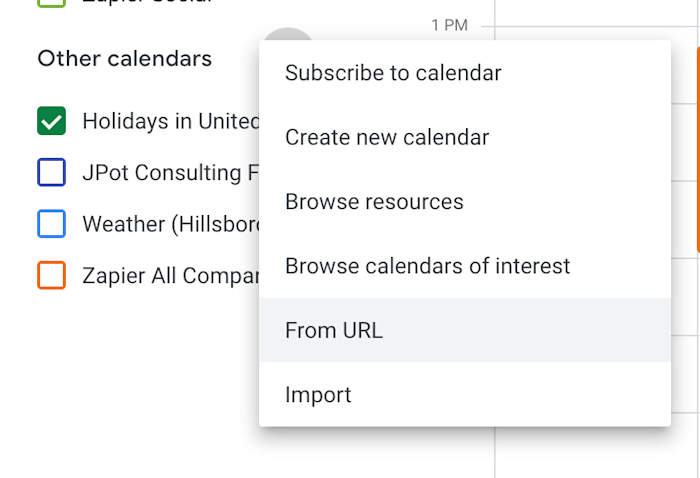Click the Holidays in United calendar name
700x478 pixels.
pyautogui.click(x=171, y=121)
